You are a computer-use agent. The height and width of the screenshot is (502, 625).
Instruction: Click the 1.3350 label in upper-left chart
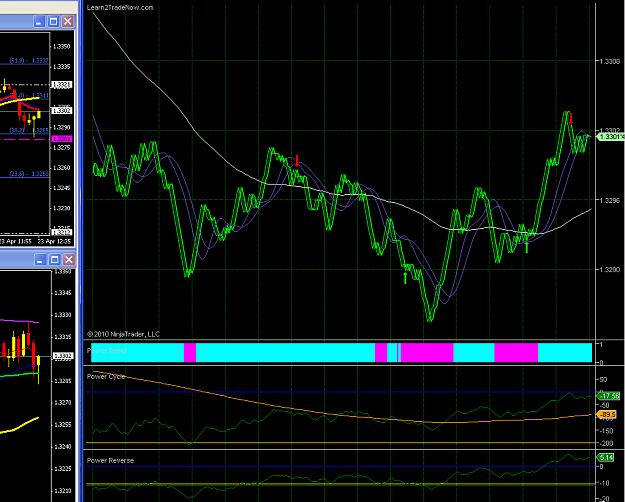click(62, 47)
